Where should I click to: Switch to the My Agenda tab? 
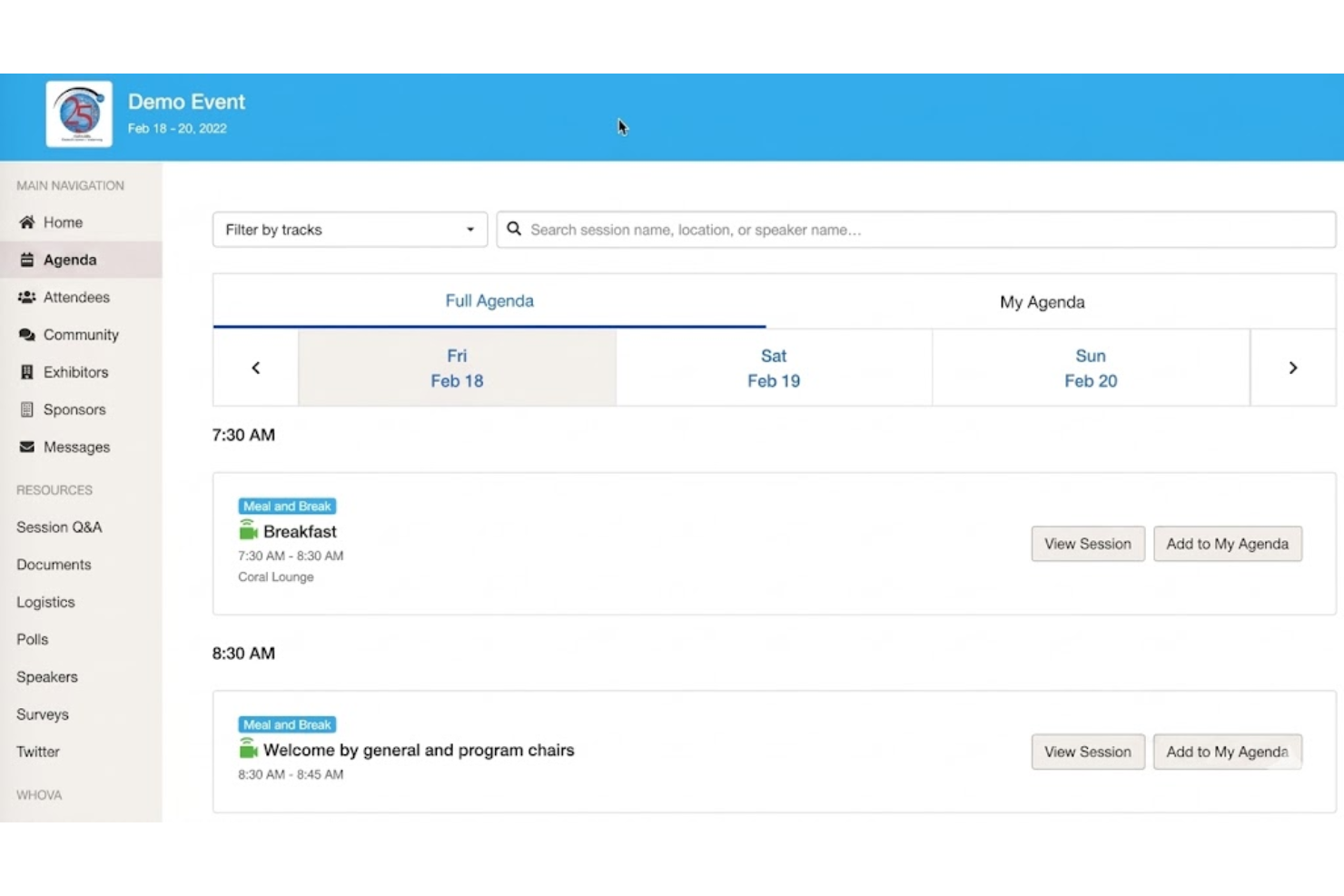(x=1041, y=300)
